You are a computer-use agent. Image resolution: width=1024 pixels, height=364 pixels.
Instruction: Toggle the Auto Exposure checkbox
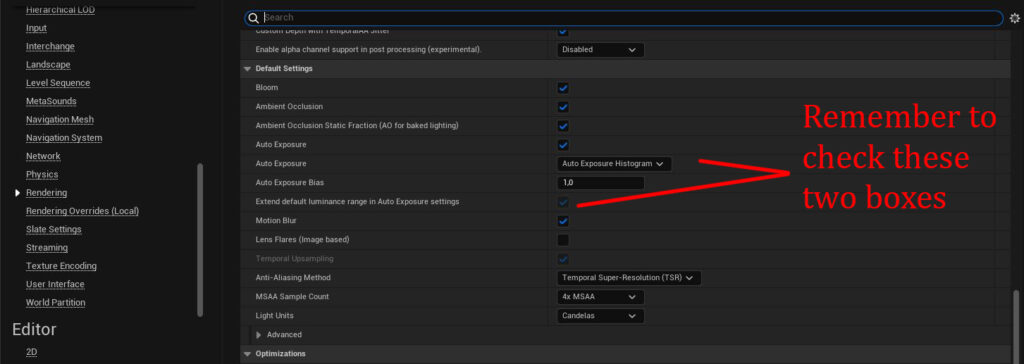click(563, 144)
